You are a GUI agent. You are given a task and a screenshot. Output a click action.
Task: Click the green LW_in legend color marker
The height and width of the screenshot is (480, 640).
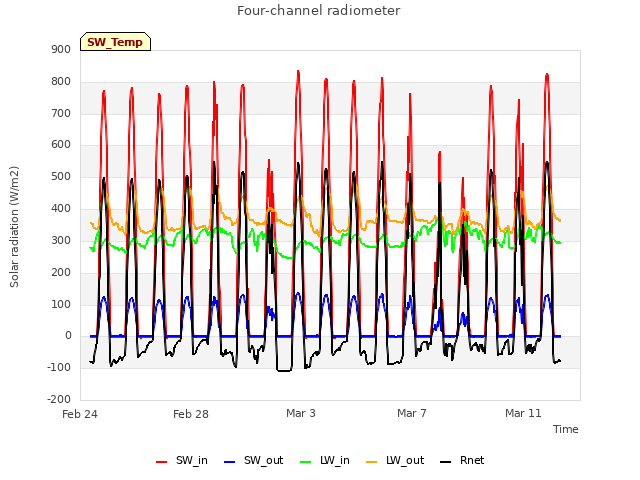click(306, 462)
